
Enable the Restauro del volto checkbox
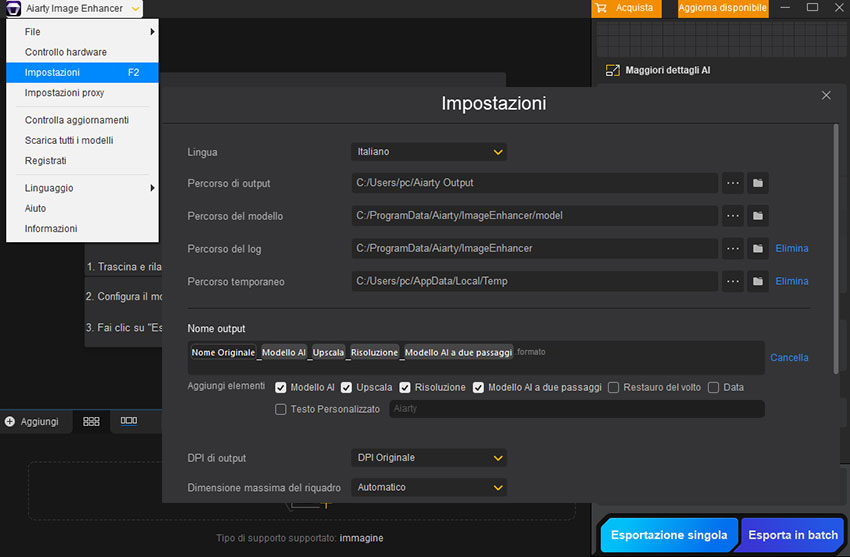[613, 387]
